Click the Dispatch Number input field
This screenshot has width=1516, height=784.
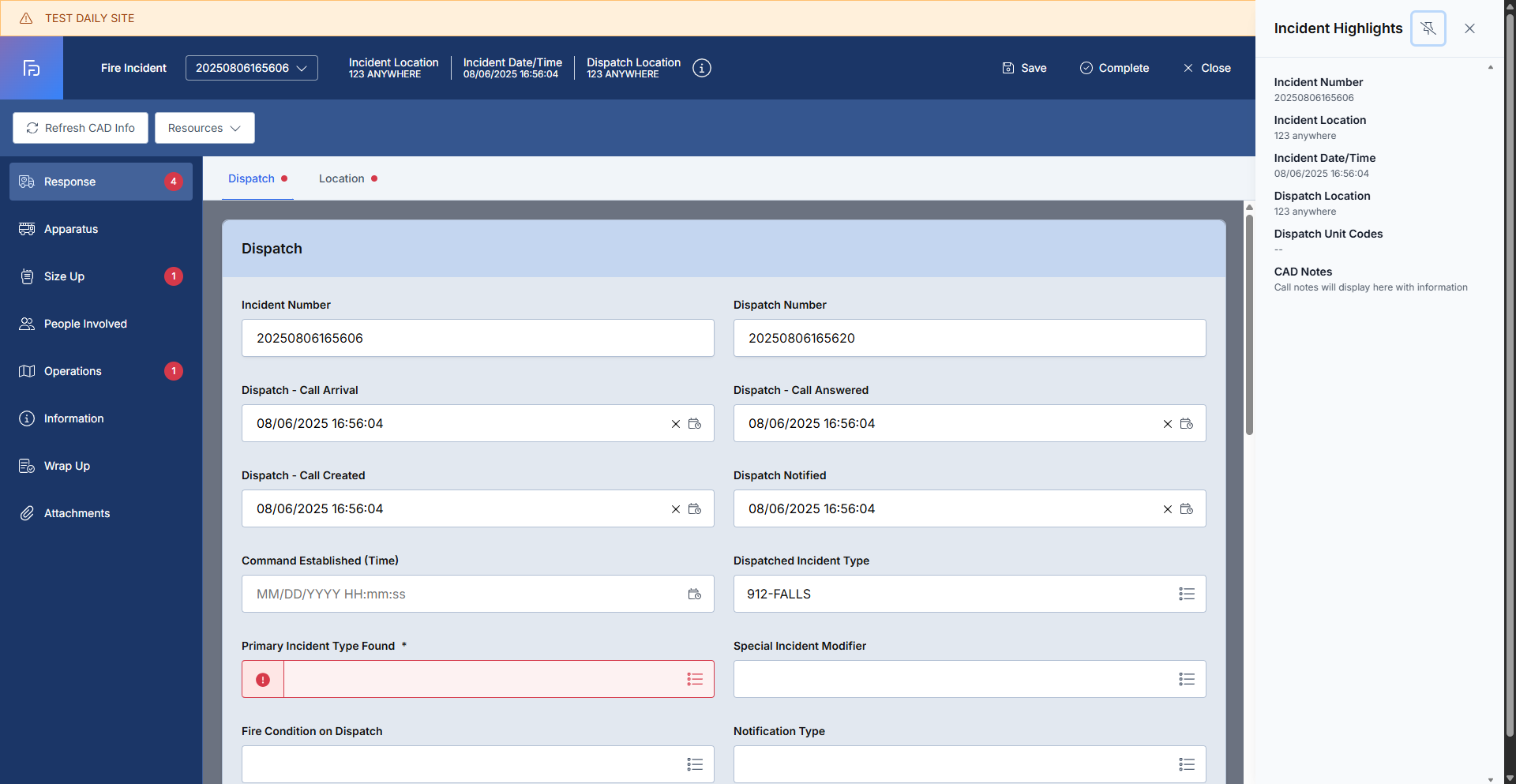point(970,338)
